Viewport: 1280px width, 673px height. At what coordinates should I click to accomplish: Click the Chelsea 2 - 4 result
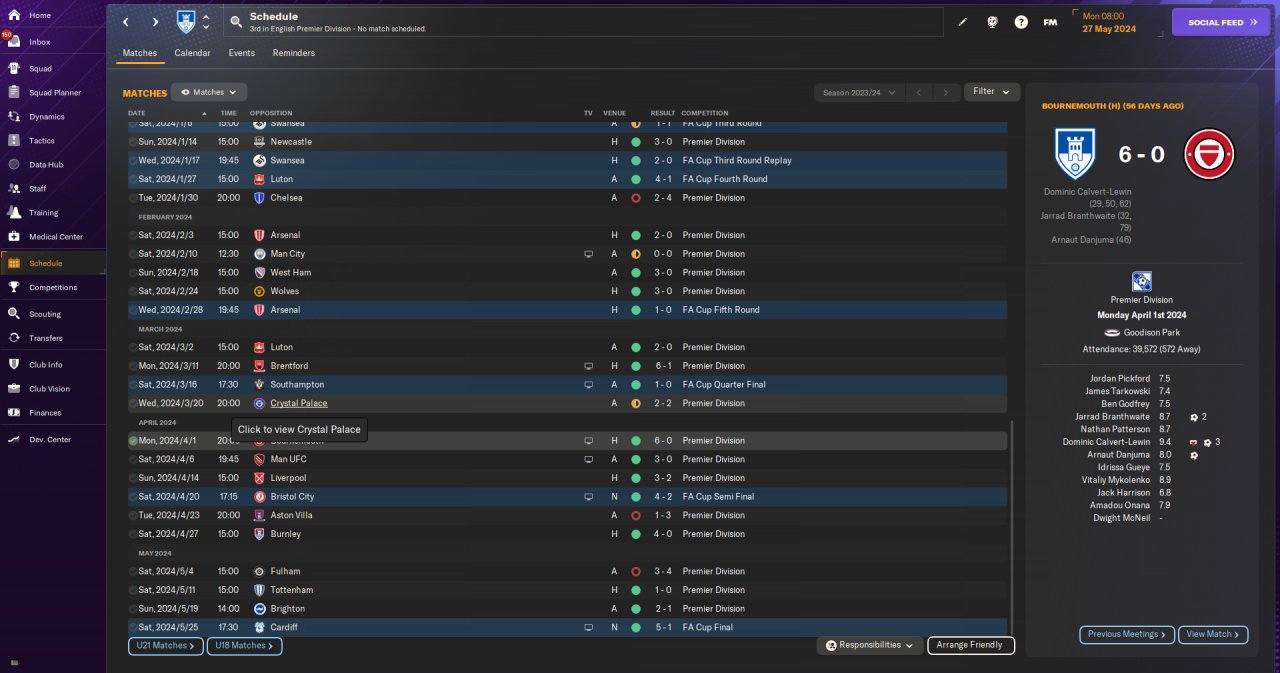coord(662,198)
